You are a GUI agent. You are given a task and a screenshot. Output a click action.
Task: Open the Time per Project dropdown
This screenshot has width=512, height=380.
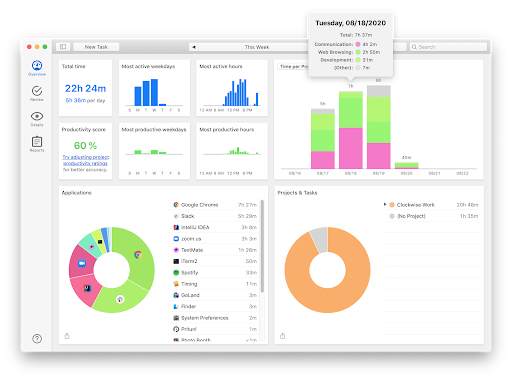(293, 67)
